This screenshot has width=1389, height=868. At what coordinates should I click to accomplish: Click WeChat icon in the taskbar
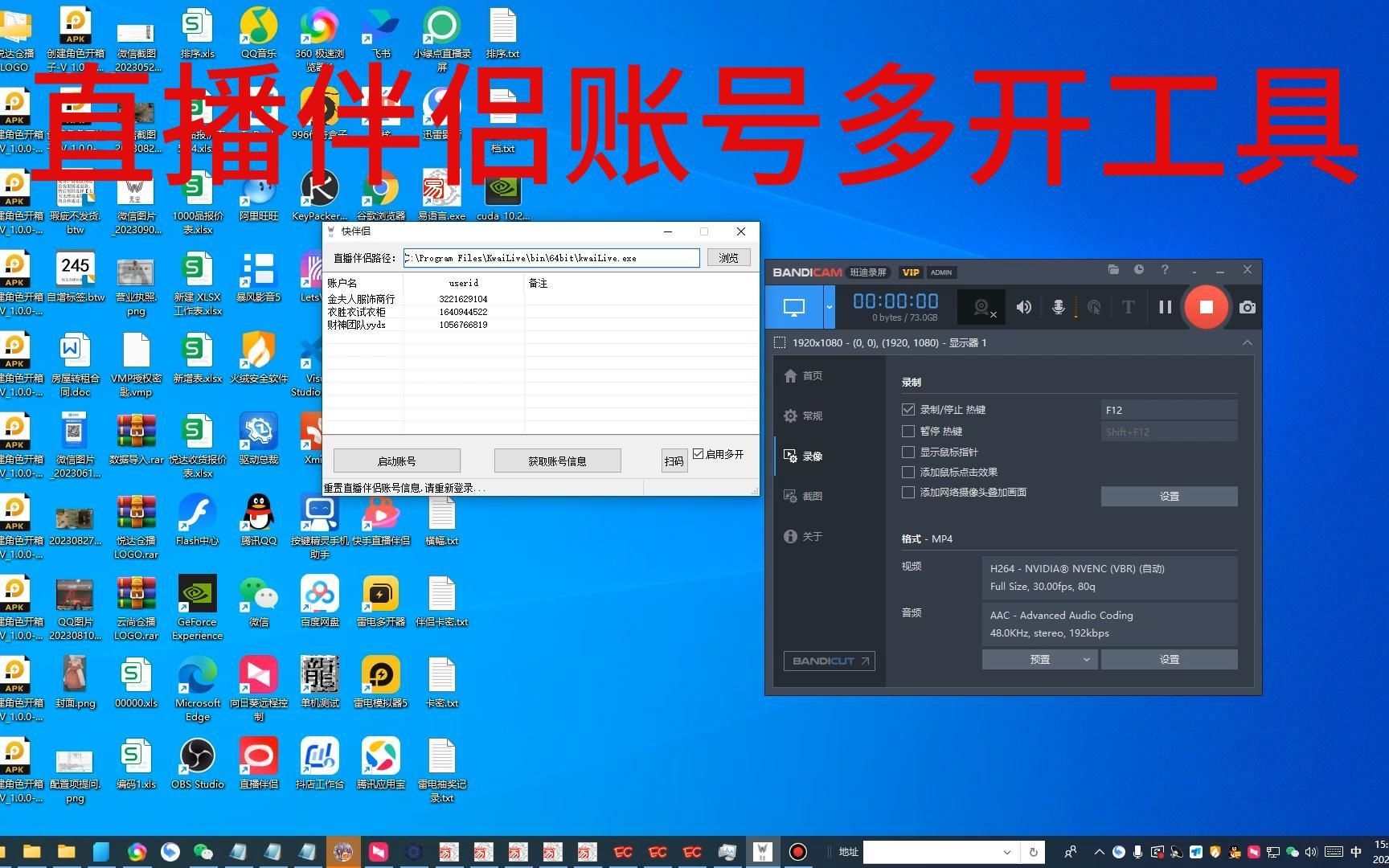pos(203,852)
